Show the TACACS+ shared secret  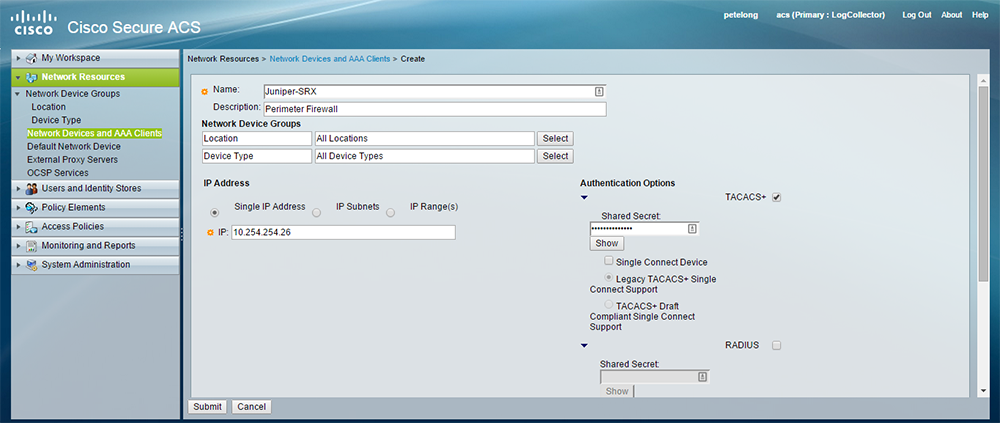tap(607, 244)
